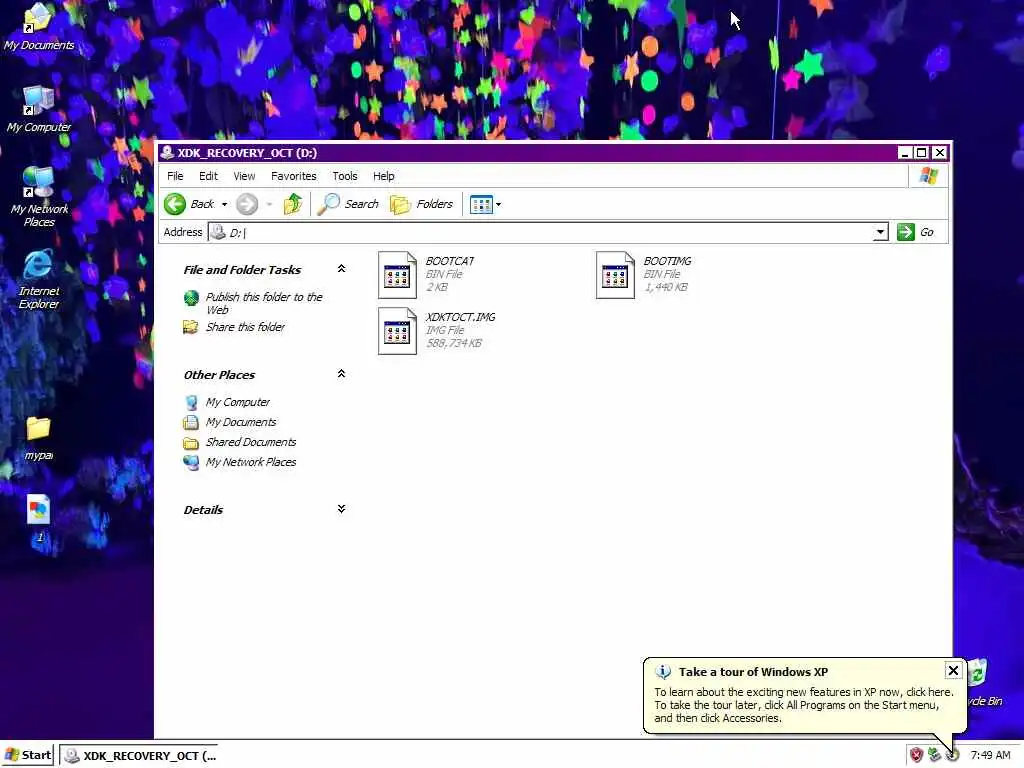The image size is (1024, 768).
Task: Open the Tools menu
Action: (x=345, y=176)
